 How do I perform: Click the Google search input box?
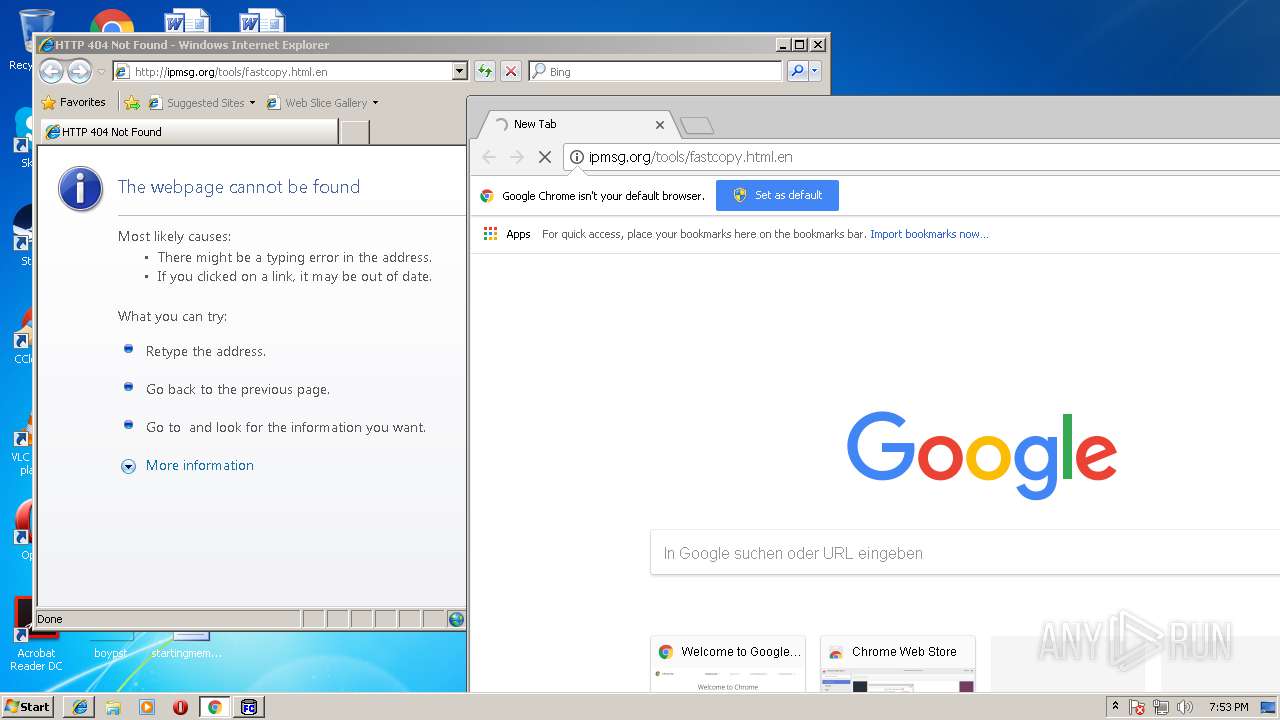coord(965,553)
